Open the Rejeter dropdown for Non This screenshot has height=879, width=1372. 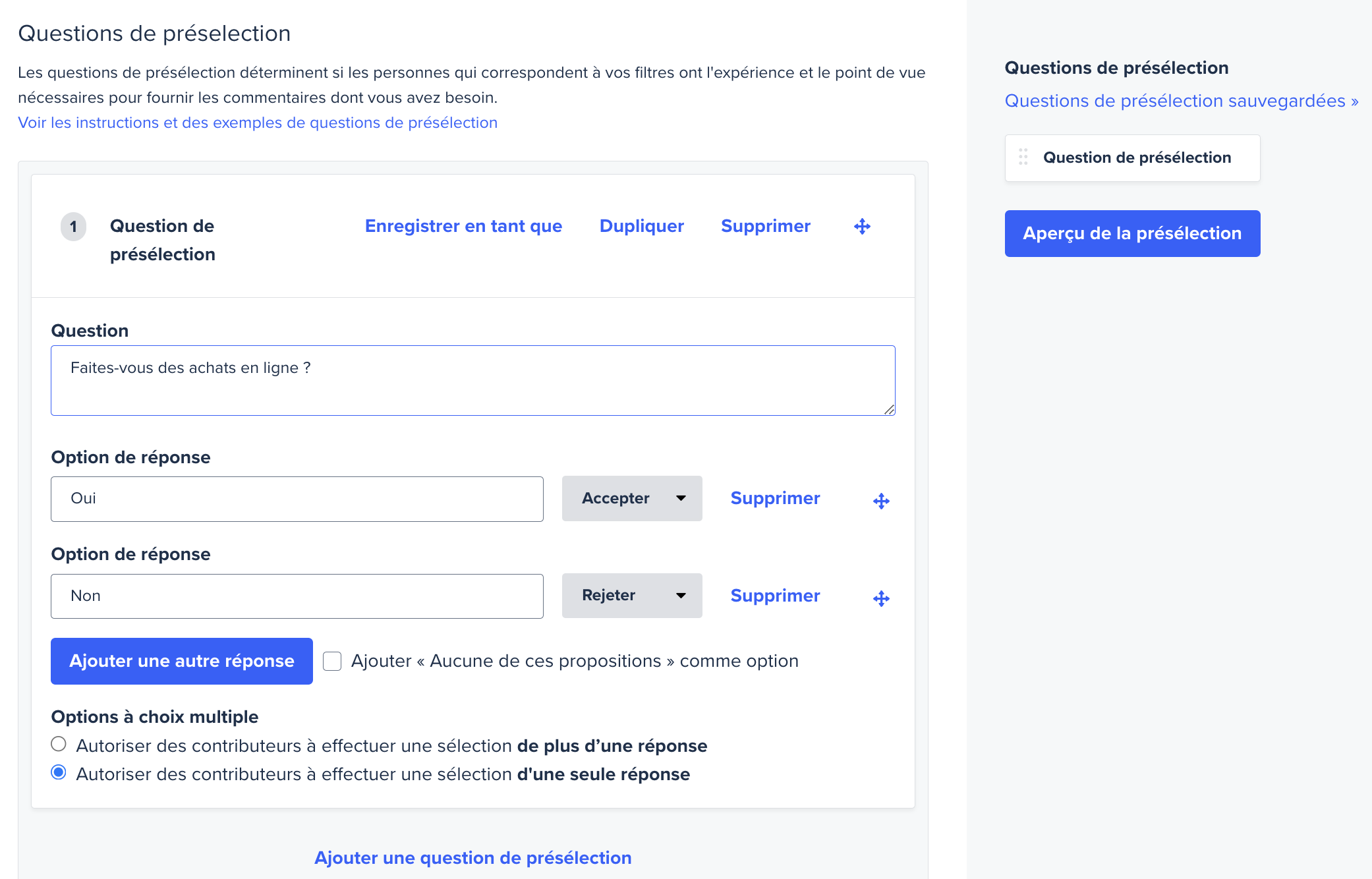(632, 596)
